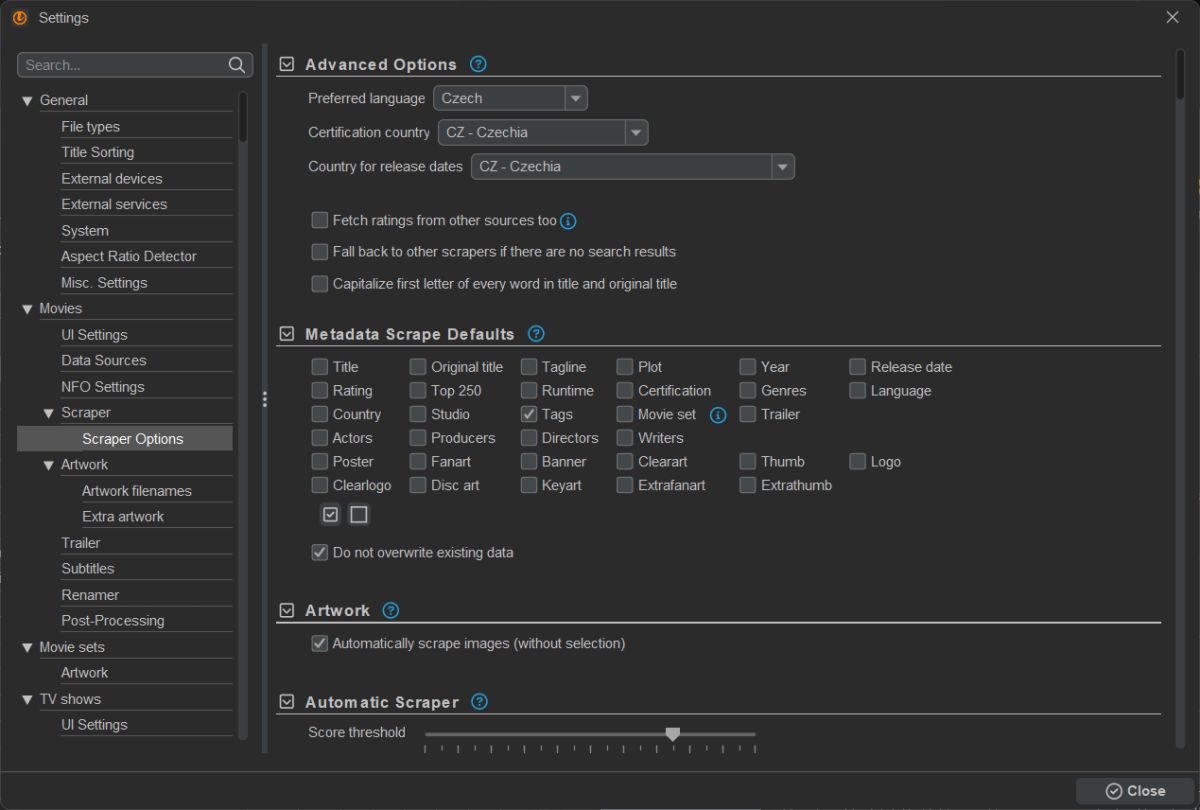The height and width of the screenshot is (810, 1200).
Task: Open the Certification country dropdown
Action: [635, 132]
